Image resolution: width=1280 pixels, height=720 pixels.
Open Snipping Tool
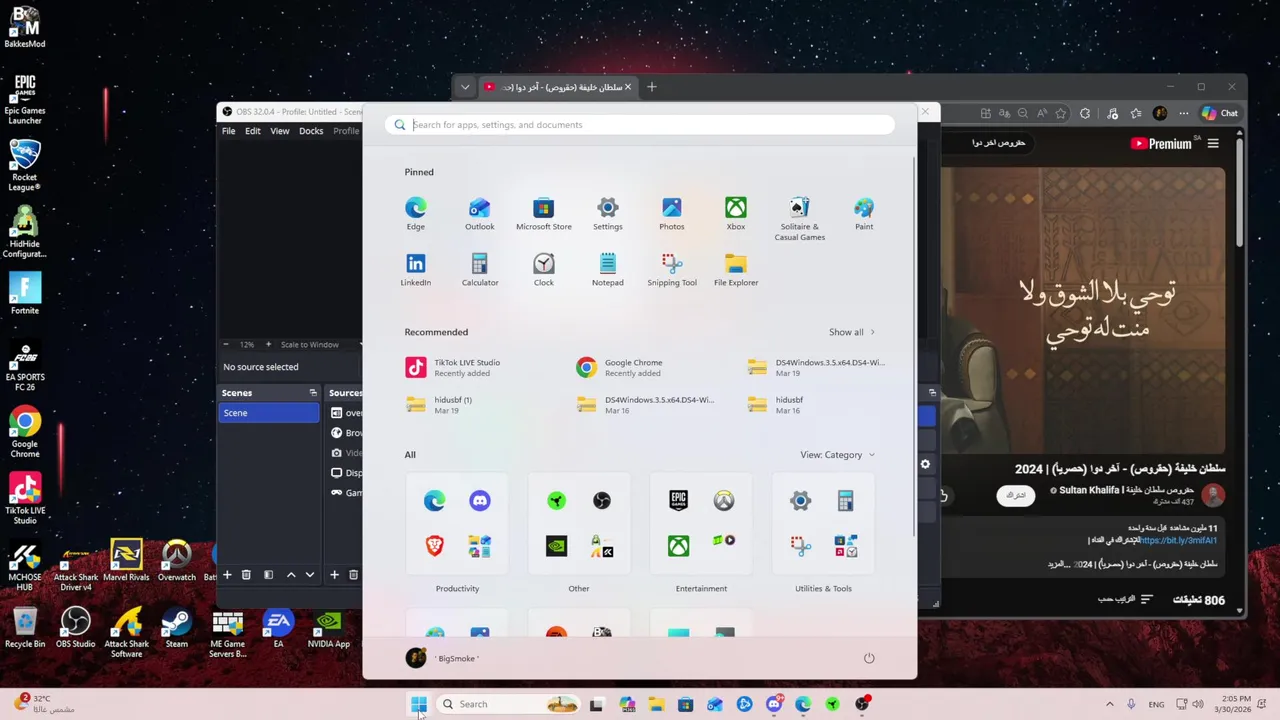tap(671, 269)
